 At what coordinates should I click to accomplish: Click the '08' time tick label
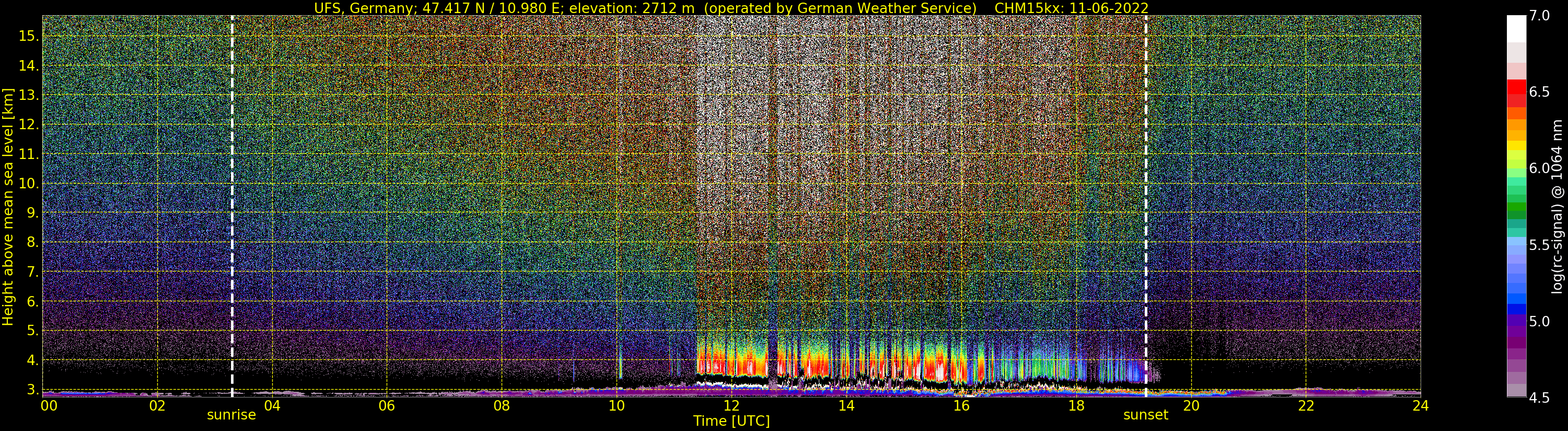point(502,405)
